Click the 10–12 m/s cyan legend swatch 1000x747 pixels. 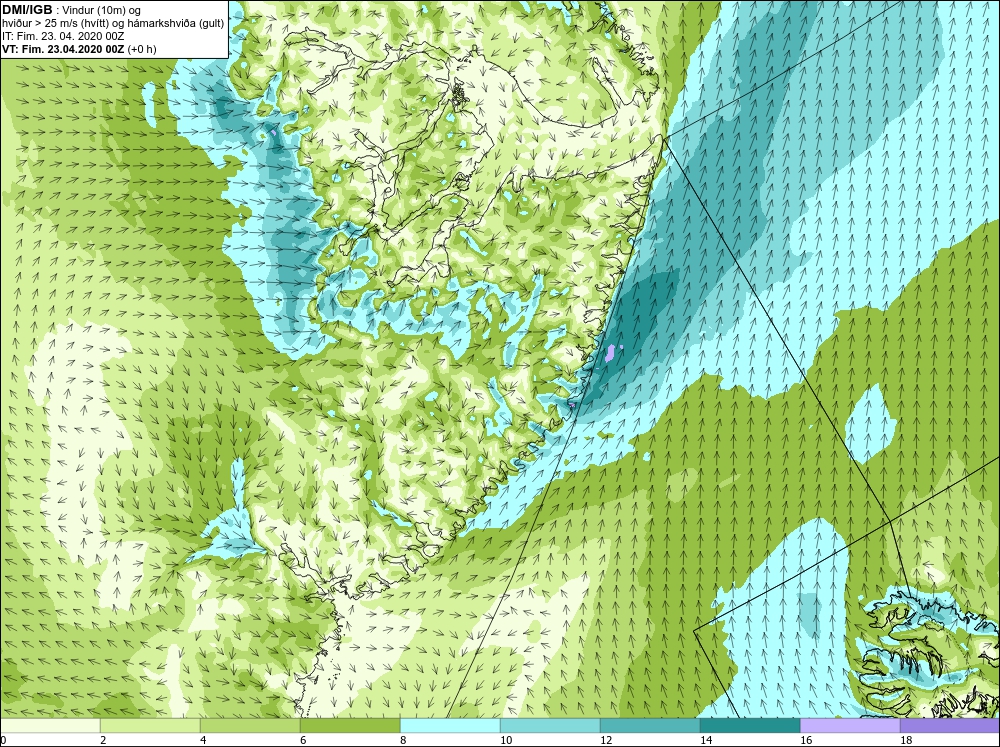pos(550,725)
